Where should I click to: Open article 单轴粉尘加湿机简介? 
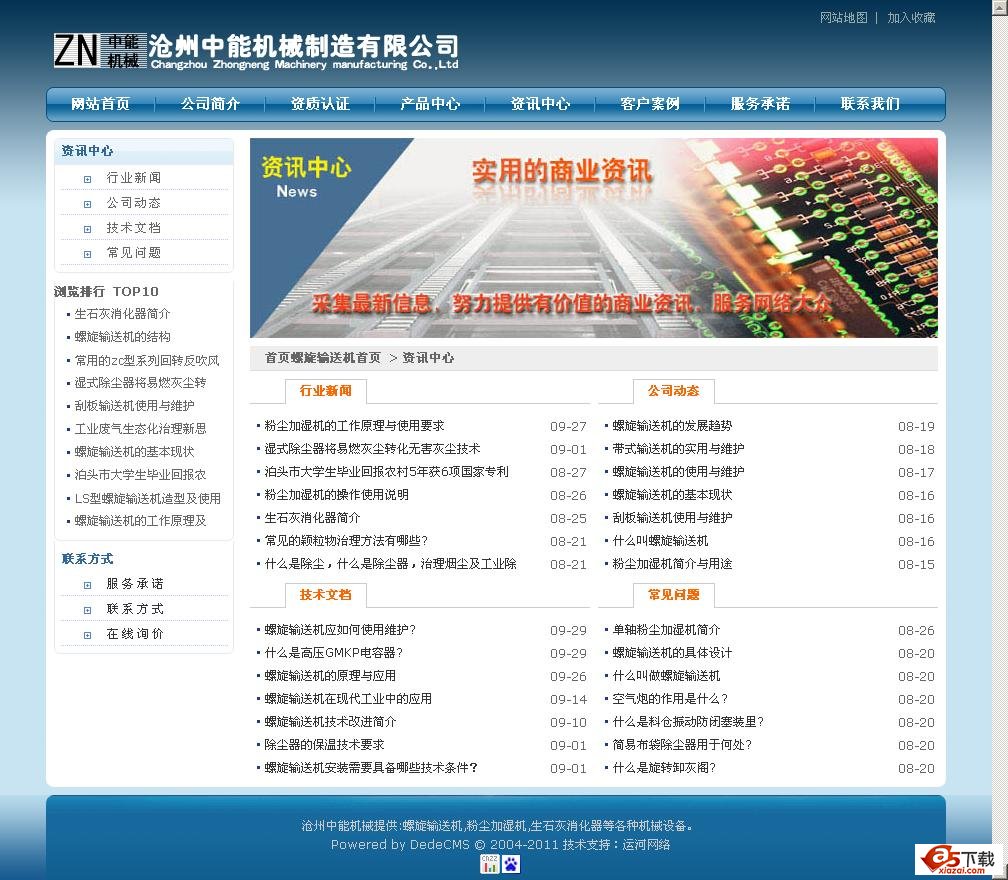click(666, 630)
